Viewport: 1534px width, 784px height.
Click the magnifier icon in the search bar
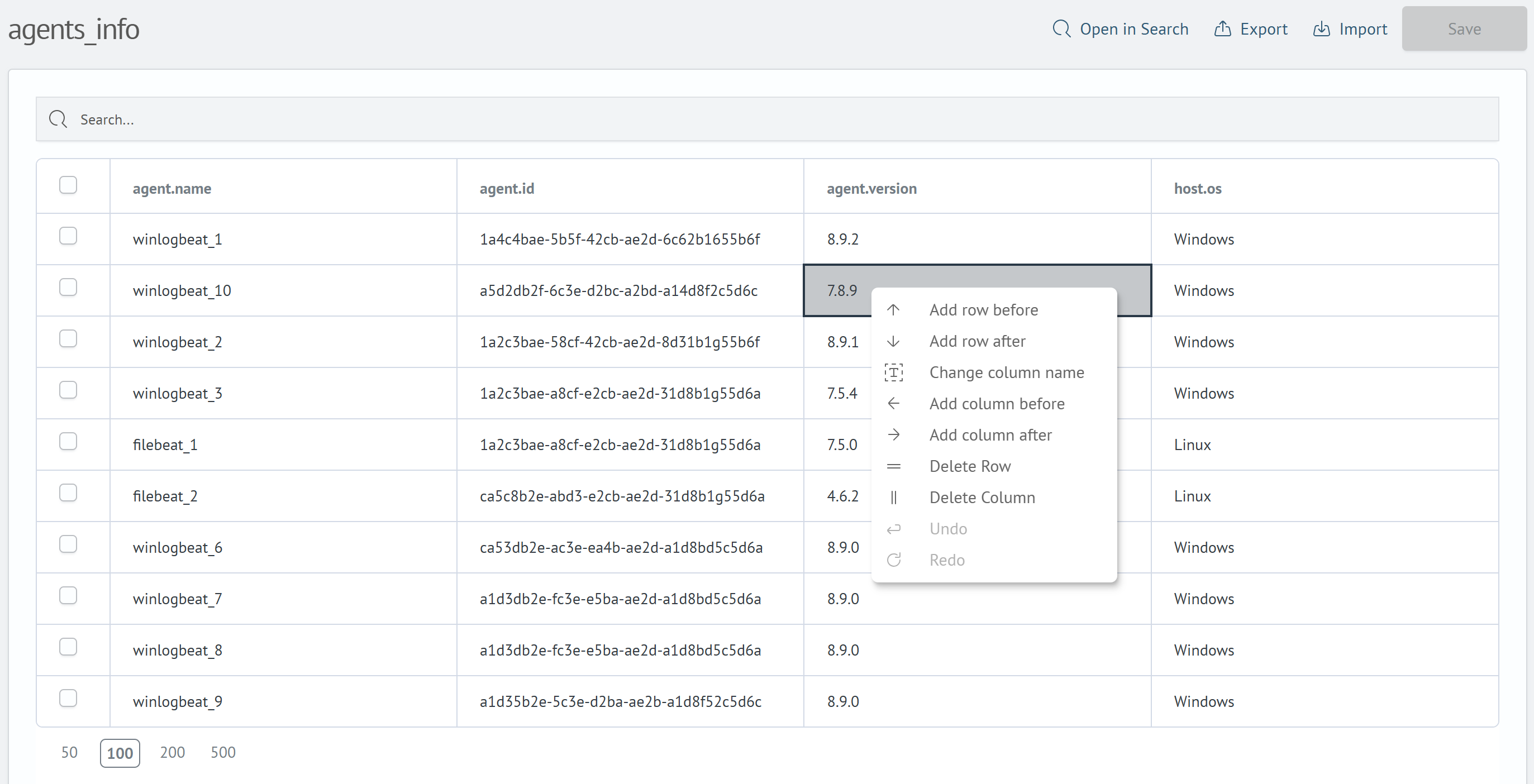pyautogui.click(x=58, y=119)
